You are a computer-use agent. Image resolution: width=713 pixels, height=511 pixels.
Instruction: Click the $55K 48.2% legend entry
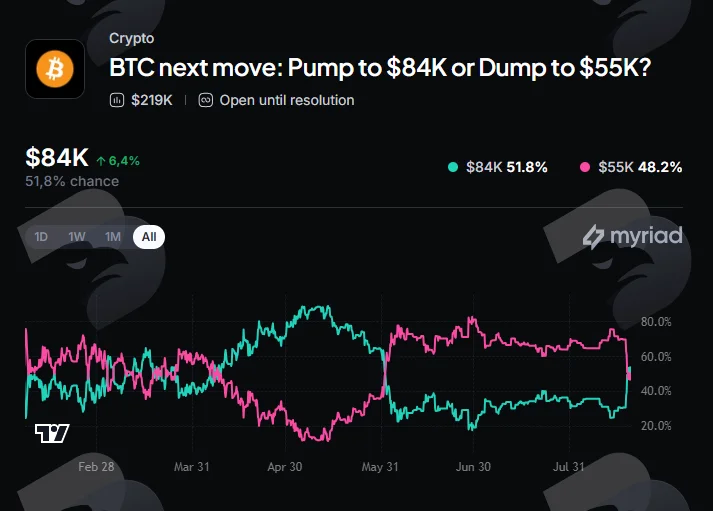631,167
